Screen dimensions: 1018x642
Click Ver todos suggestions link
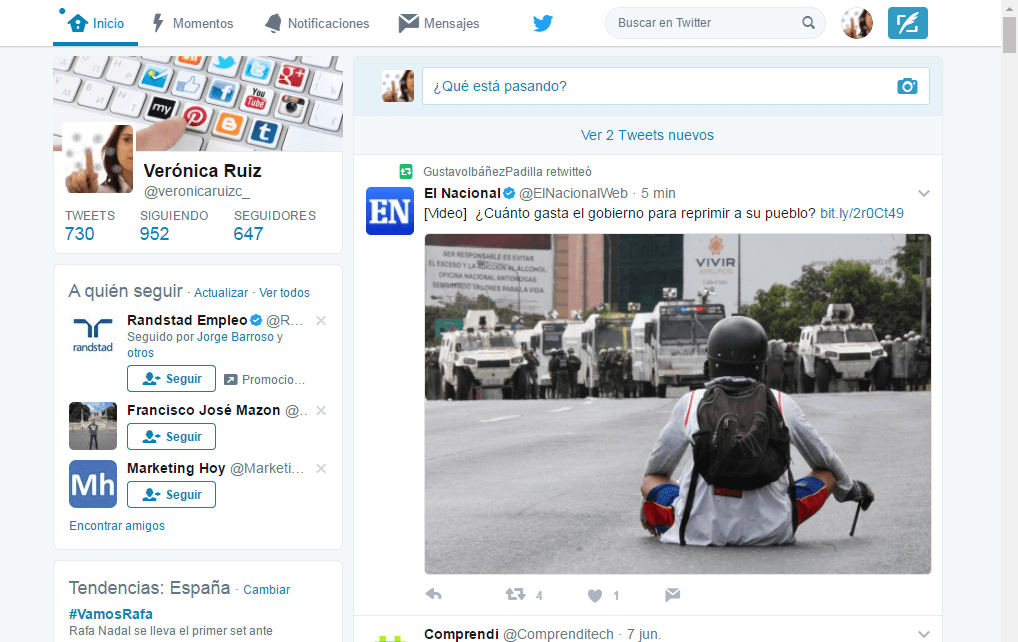coord(284,293)
